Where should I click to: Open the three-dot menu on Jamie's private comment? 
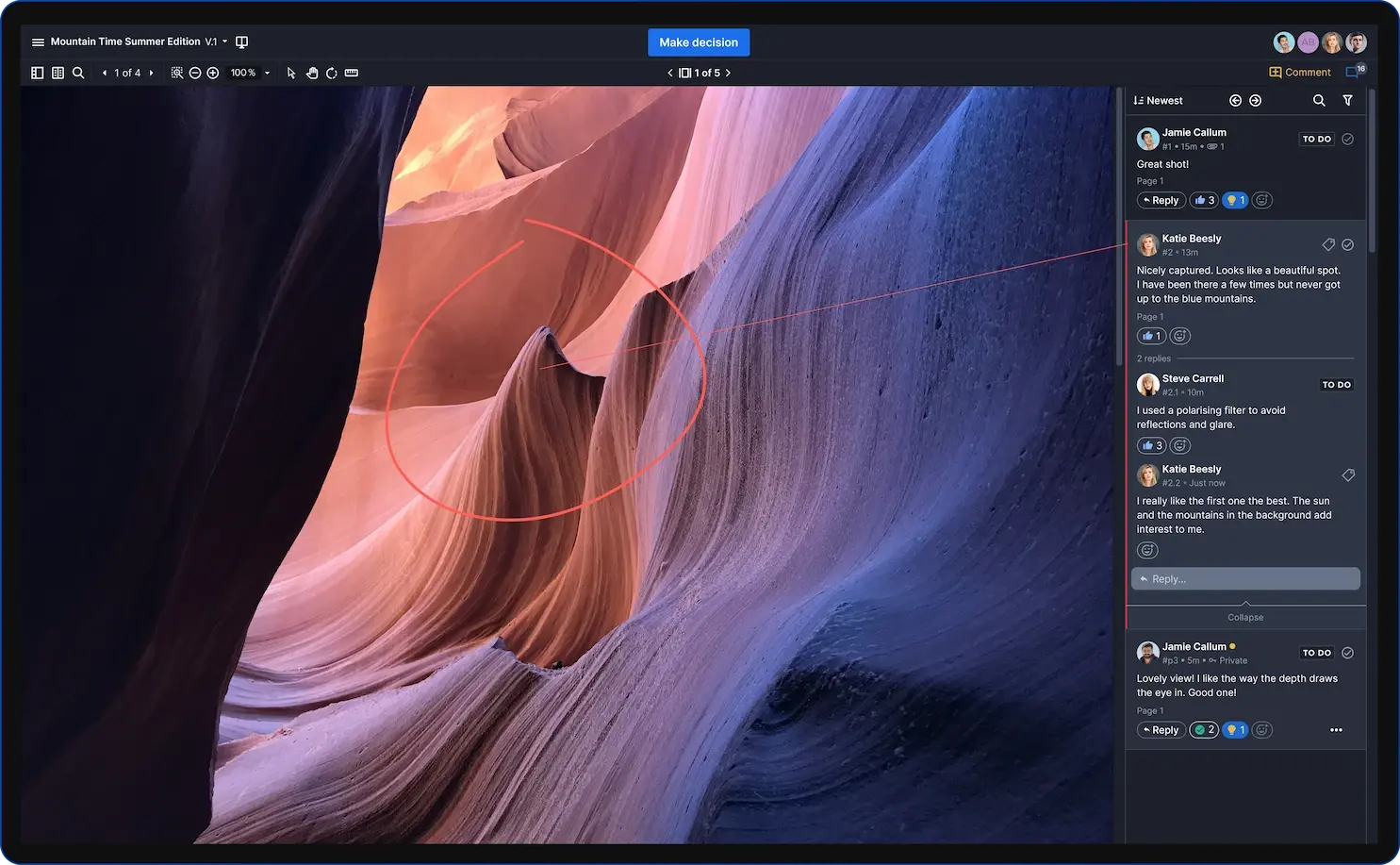[1336, 729]
